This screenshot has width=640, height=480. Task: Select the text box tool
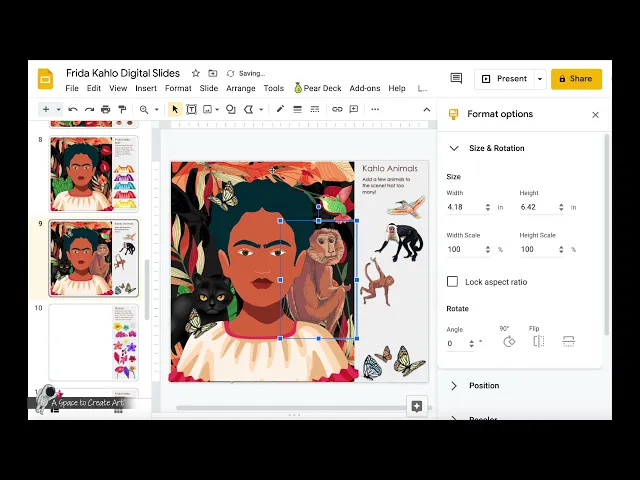191,109
